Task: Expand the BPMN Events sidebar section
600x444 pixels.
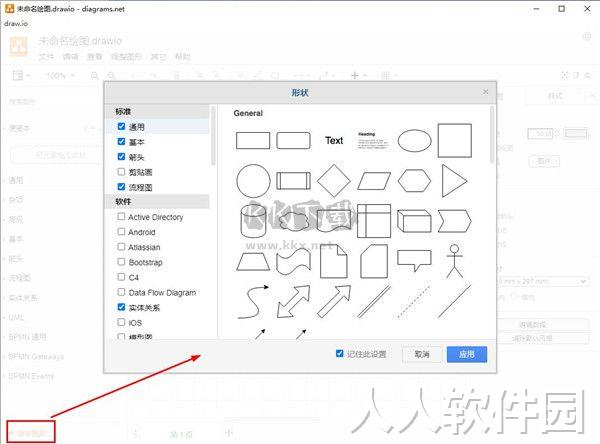Action: click(31, 376)
